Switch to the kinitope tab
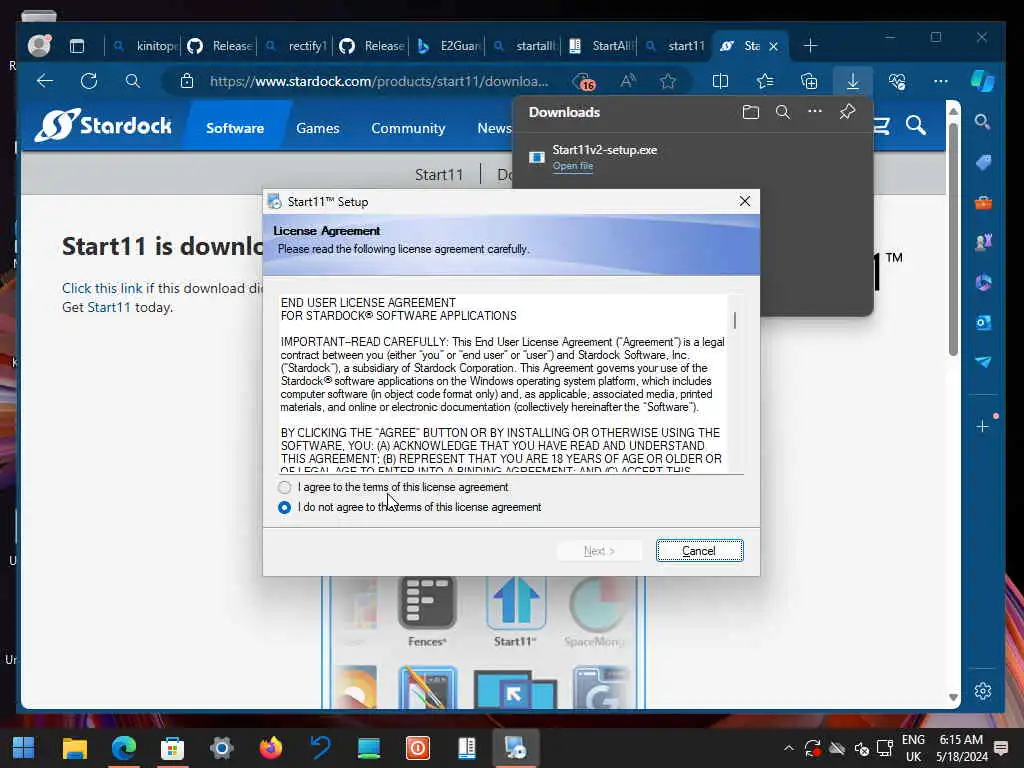This screenshot has height=768, width=1024. pos(144,46)
